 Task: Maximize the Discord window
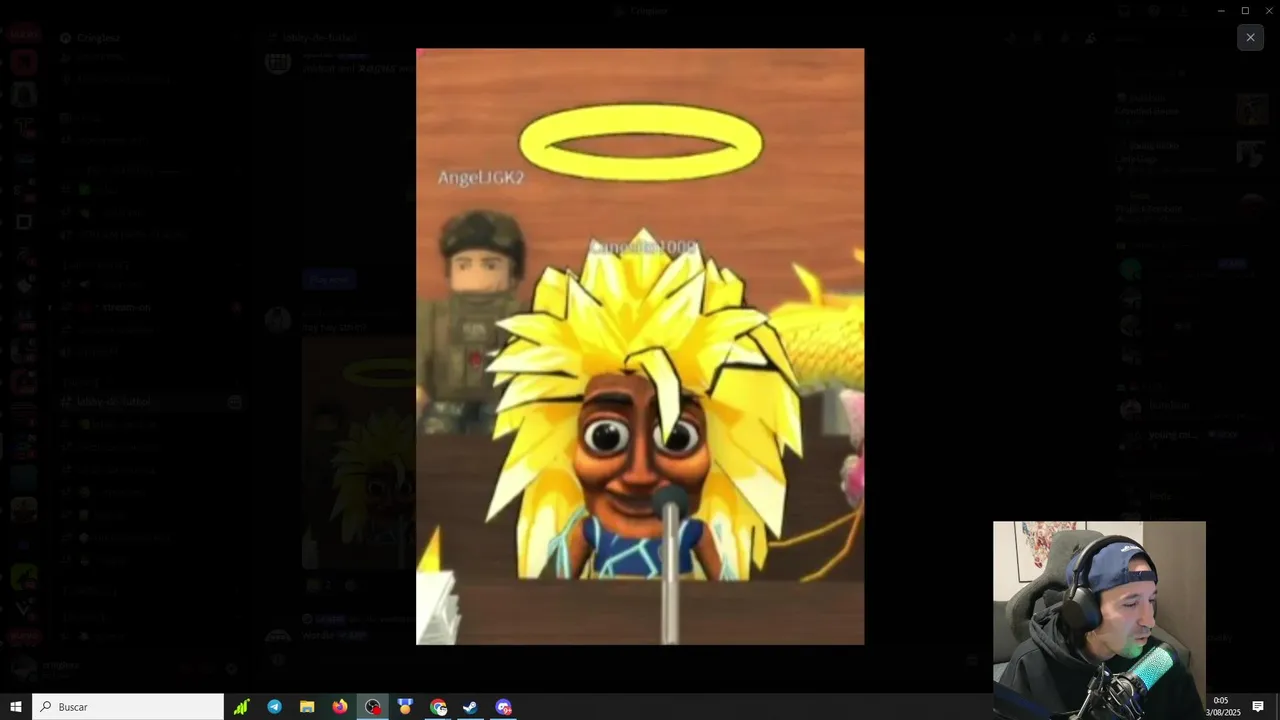coord(1245,10)
